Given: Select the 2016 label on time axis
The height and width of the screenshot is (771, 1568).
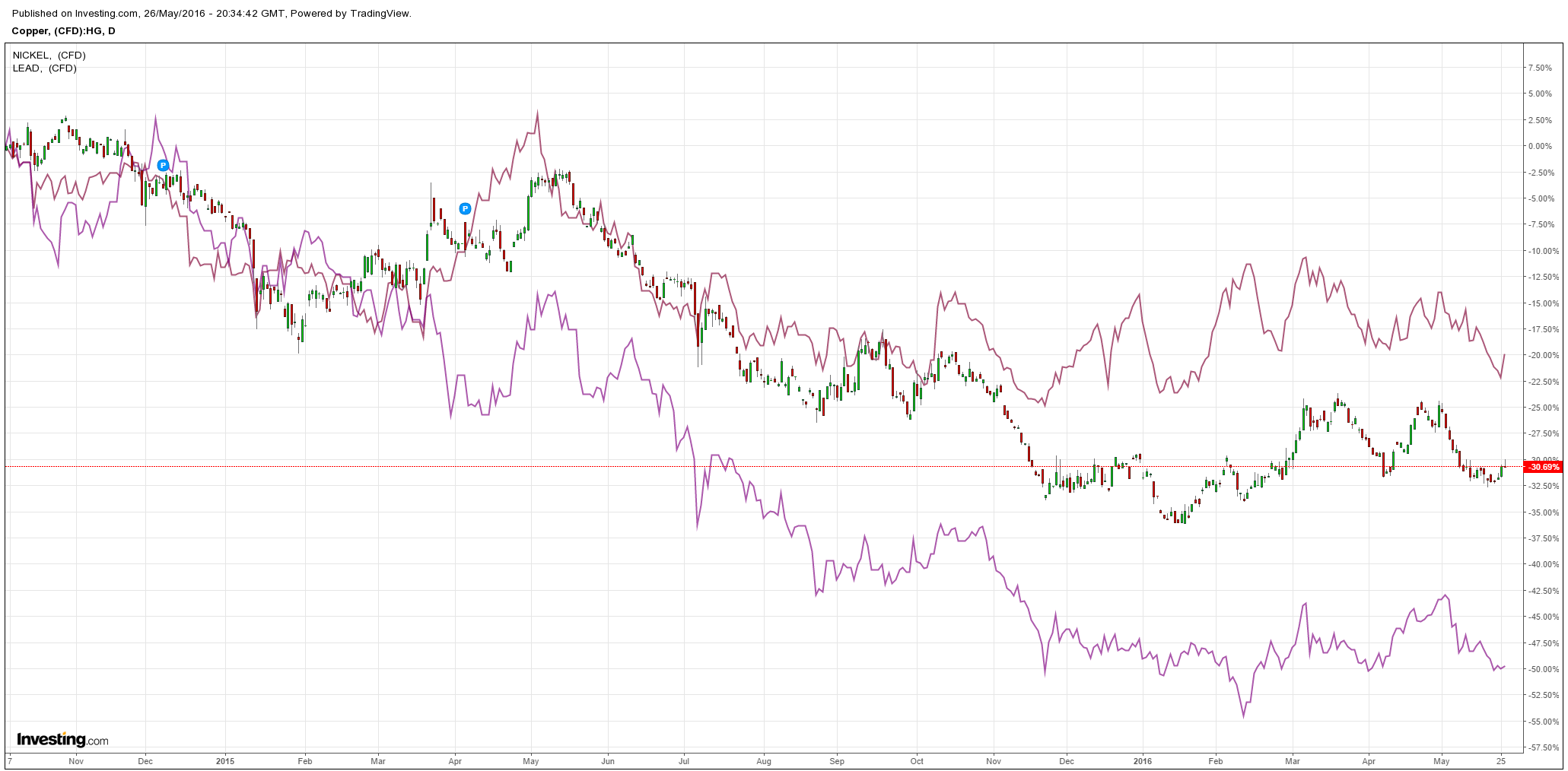Looking at the screenshot, I should coord(1142,760).
